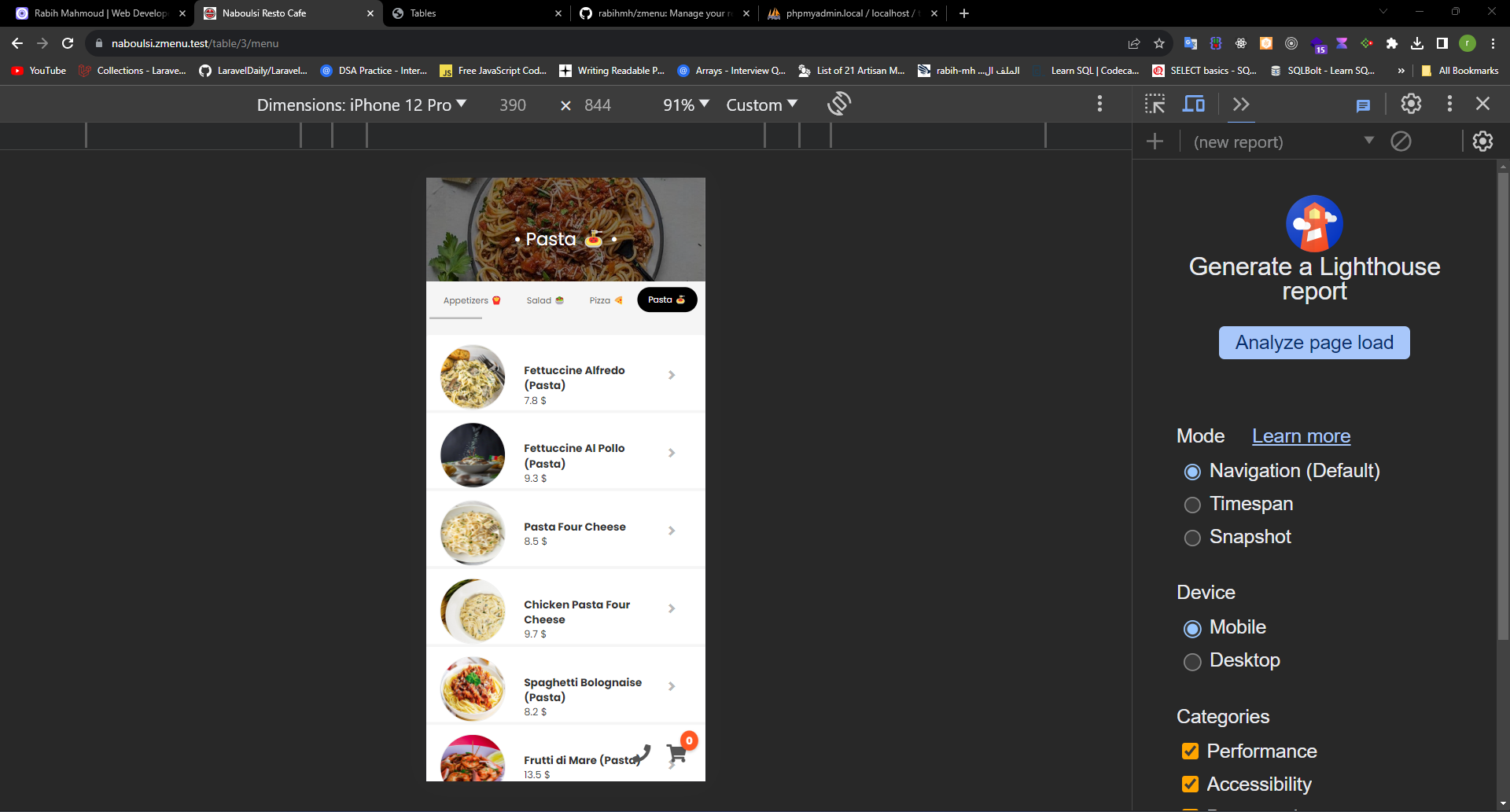
Task: Open the customize DevTools three-dot menu
Action: [x=1449, y=104]
